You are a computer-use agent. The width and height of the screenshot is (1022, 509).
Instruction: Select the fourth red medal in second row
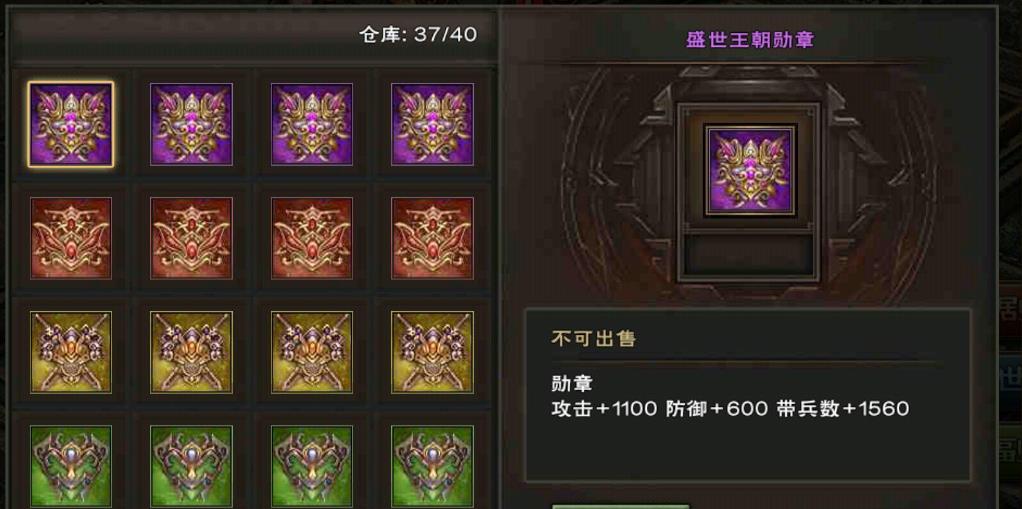(x=432, y=239)
